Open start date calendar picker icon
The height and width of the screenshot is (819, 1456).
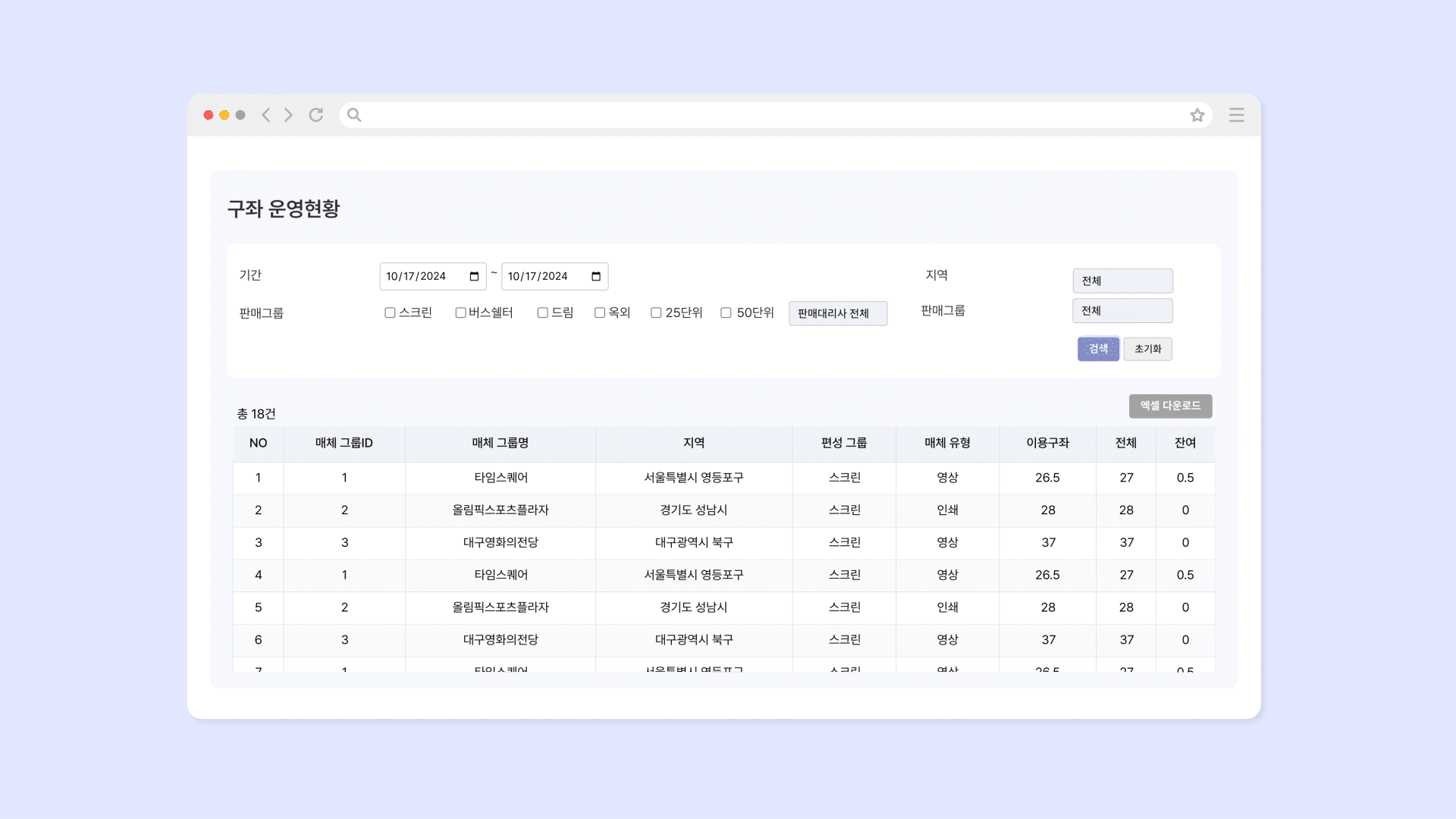[x=474, y=276]
